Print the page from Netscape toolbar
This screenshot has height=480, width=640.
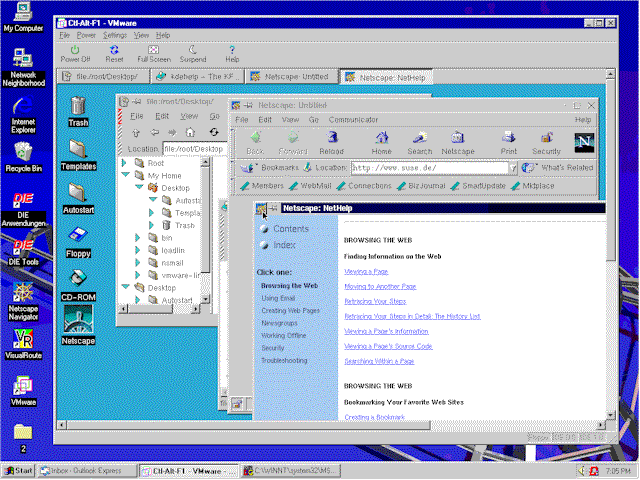pyautogui.click(x=509, y=143)
